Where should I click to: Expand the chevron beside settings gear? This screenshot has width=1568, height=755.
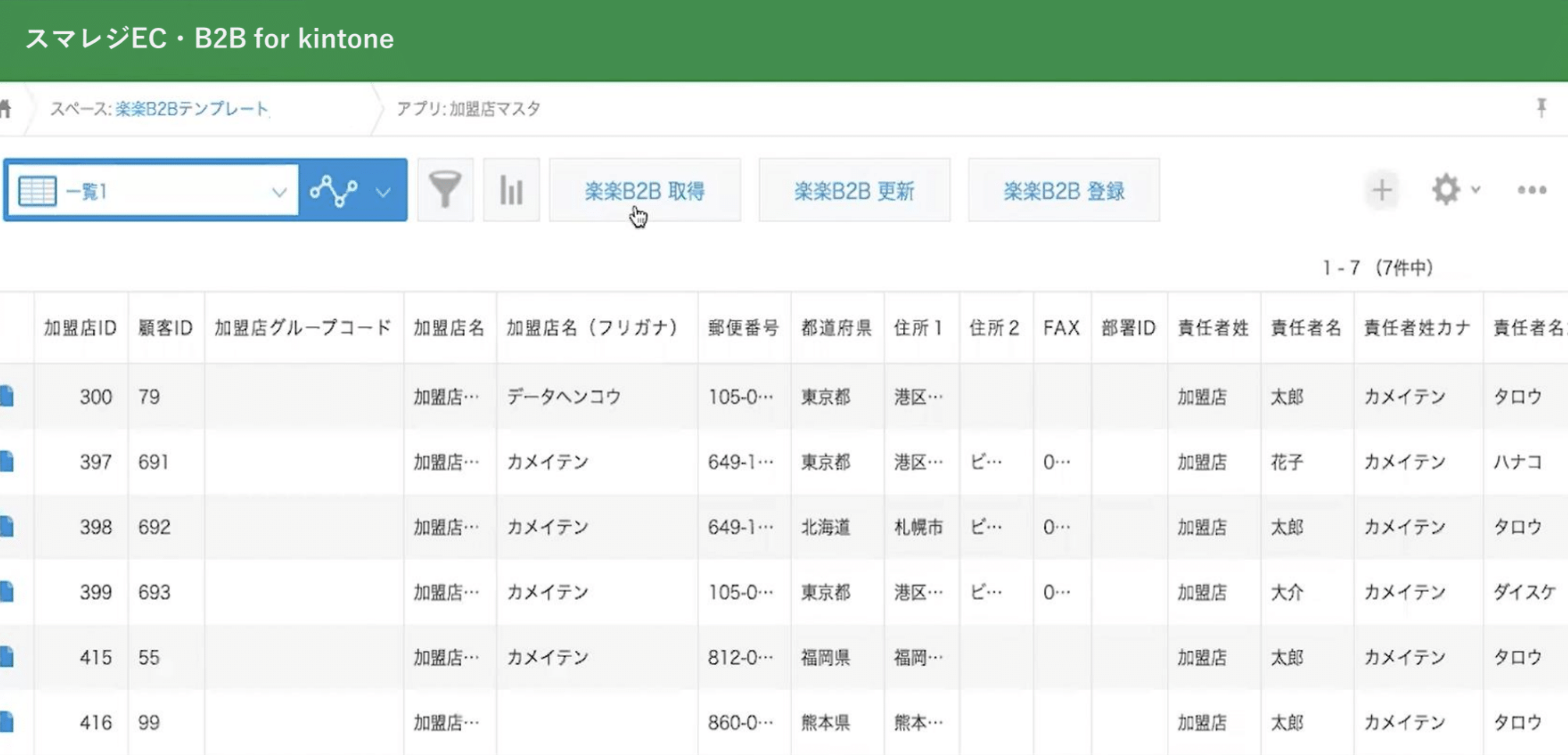point(1476,190)
